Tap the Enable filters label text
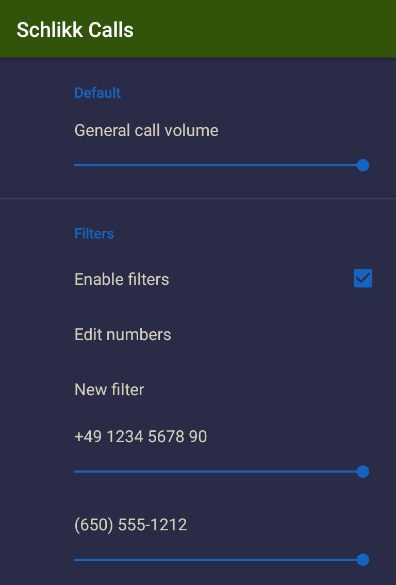This screenshot has width=396, height=585. [x=122, y=279]
